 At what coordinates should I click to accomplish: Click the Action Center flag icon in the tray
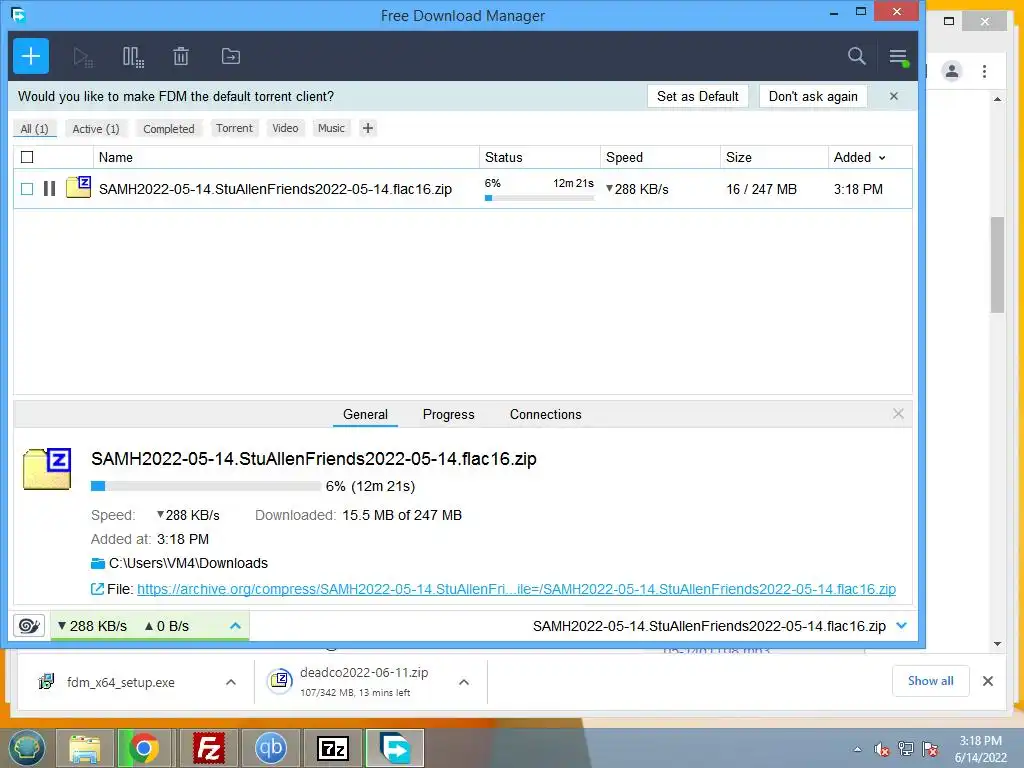tap(930, 749)
